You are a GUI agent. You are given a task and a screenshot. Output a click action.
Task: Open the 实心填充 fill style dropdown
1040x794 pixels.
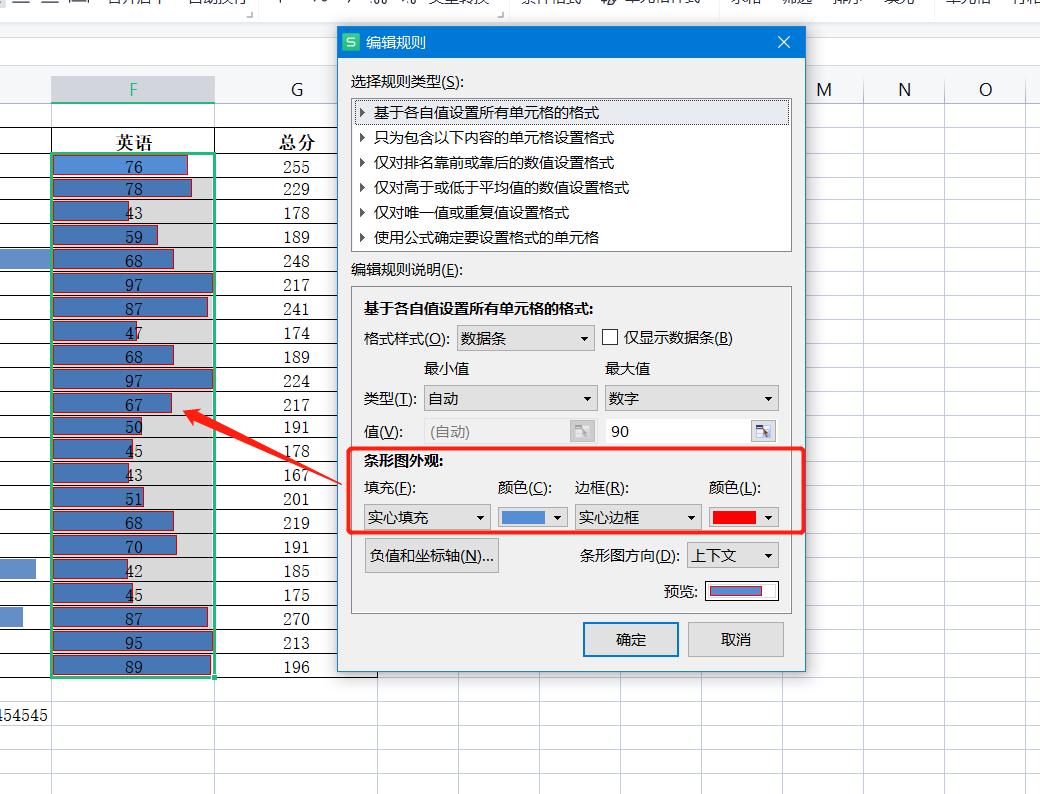425,517
